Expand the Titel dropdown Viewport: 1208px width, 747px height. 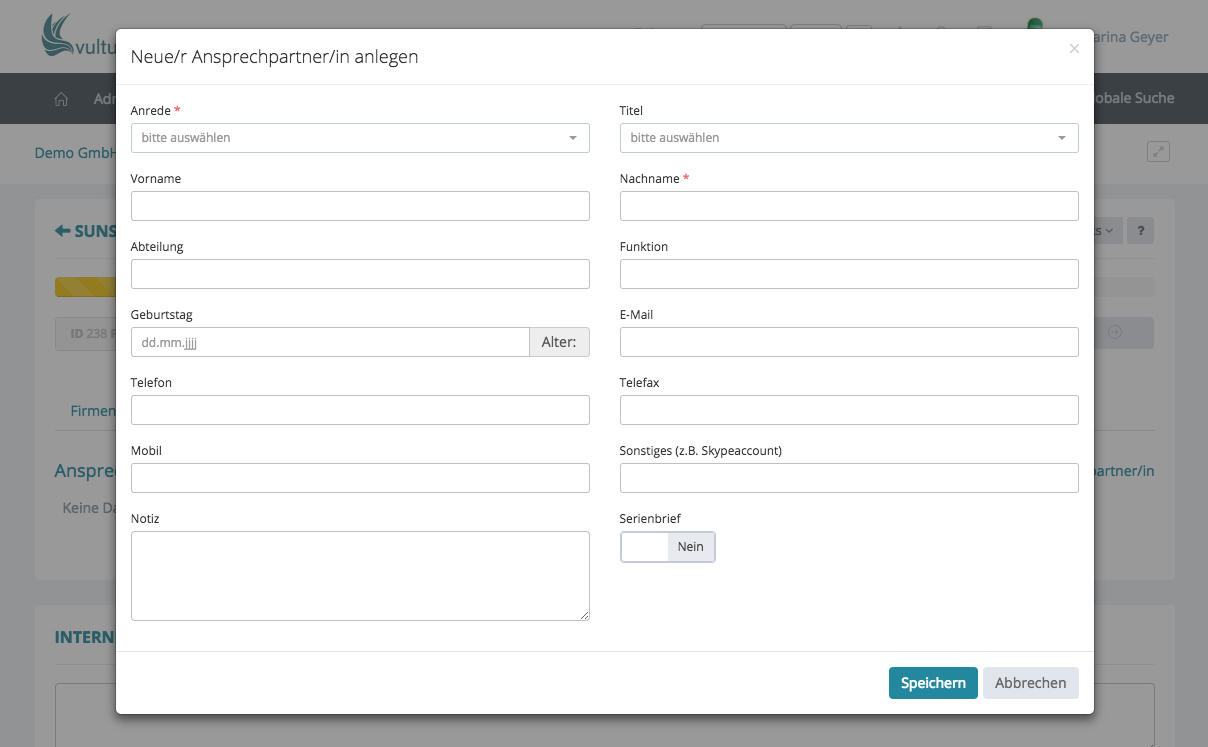coord(849,138)
